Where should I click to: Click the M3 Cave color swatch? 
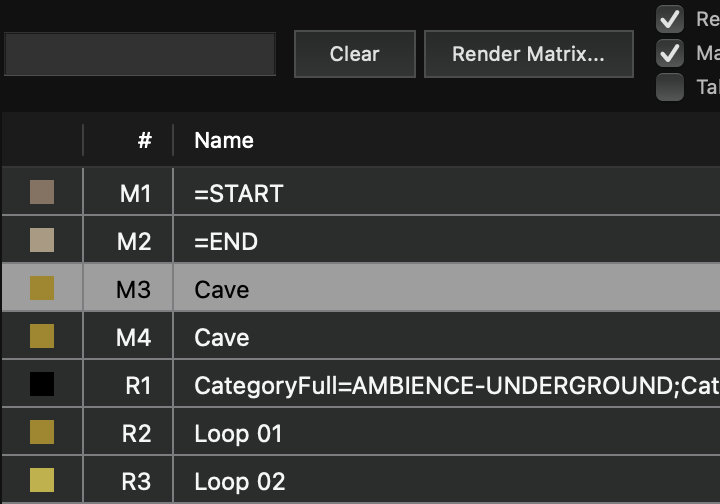[42, 289]
